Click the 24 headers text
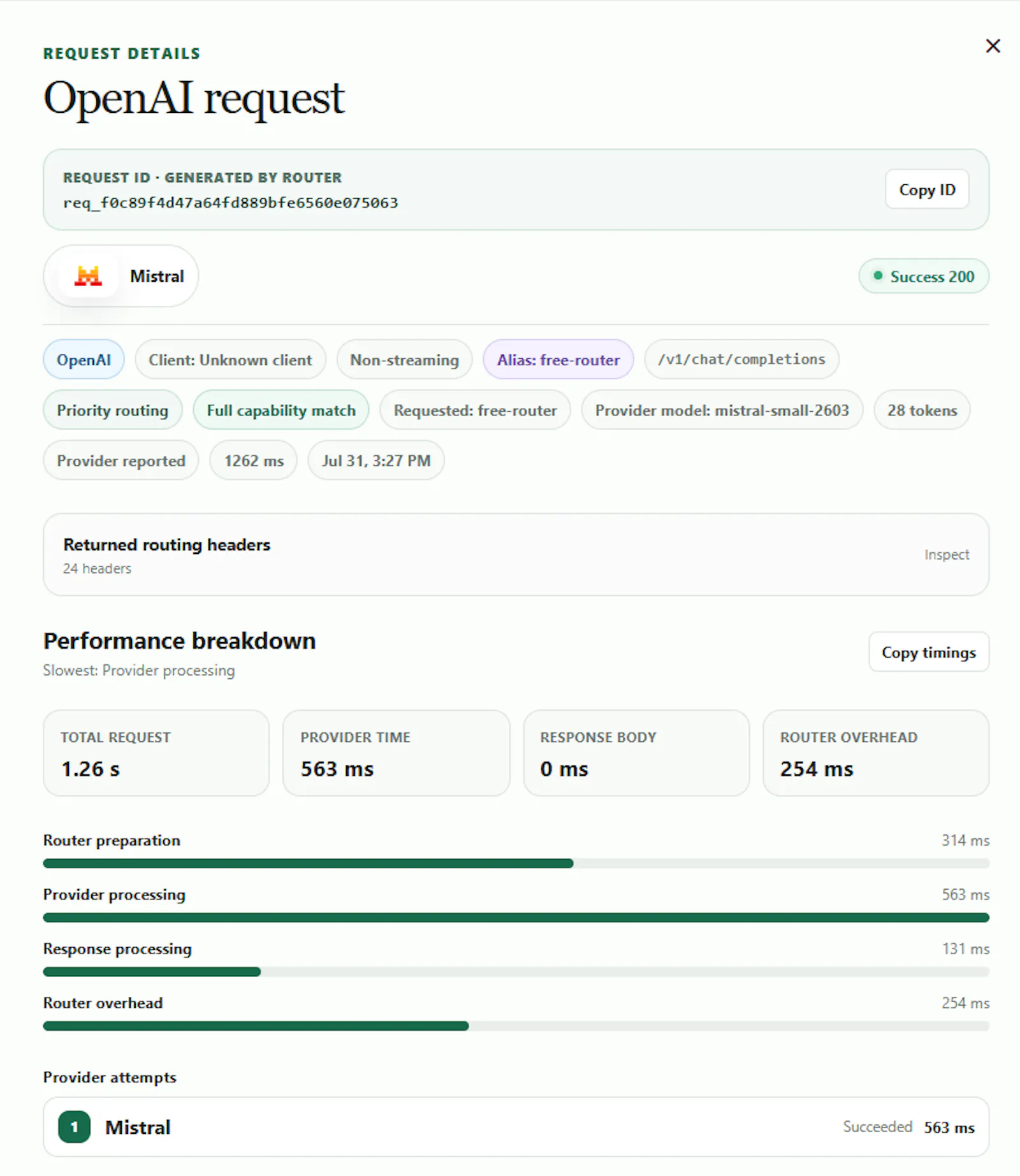This screenshot has width=1020, height=1176. [97, 569]
